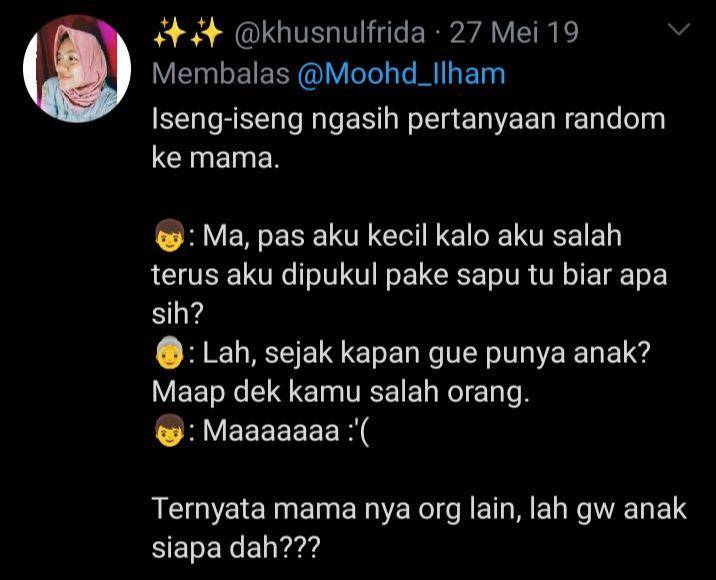Open the profile avatar with pink hijab

pos(77,69)
